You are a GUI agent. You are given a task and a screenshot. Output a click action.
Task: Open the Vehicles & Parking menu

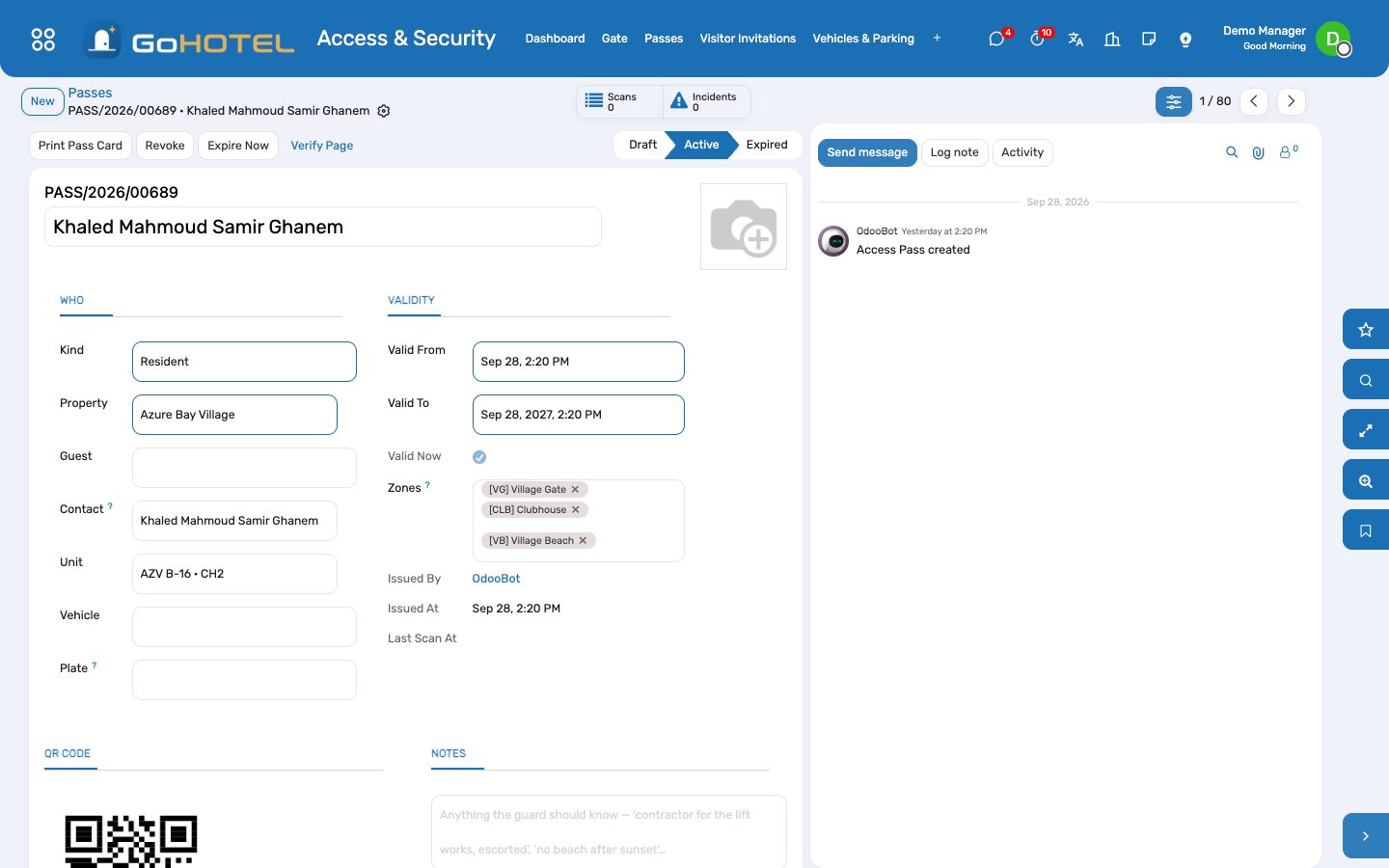(x=863, y=39)
